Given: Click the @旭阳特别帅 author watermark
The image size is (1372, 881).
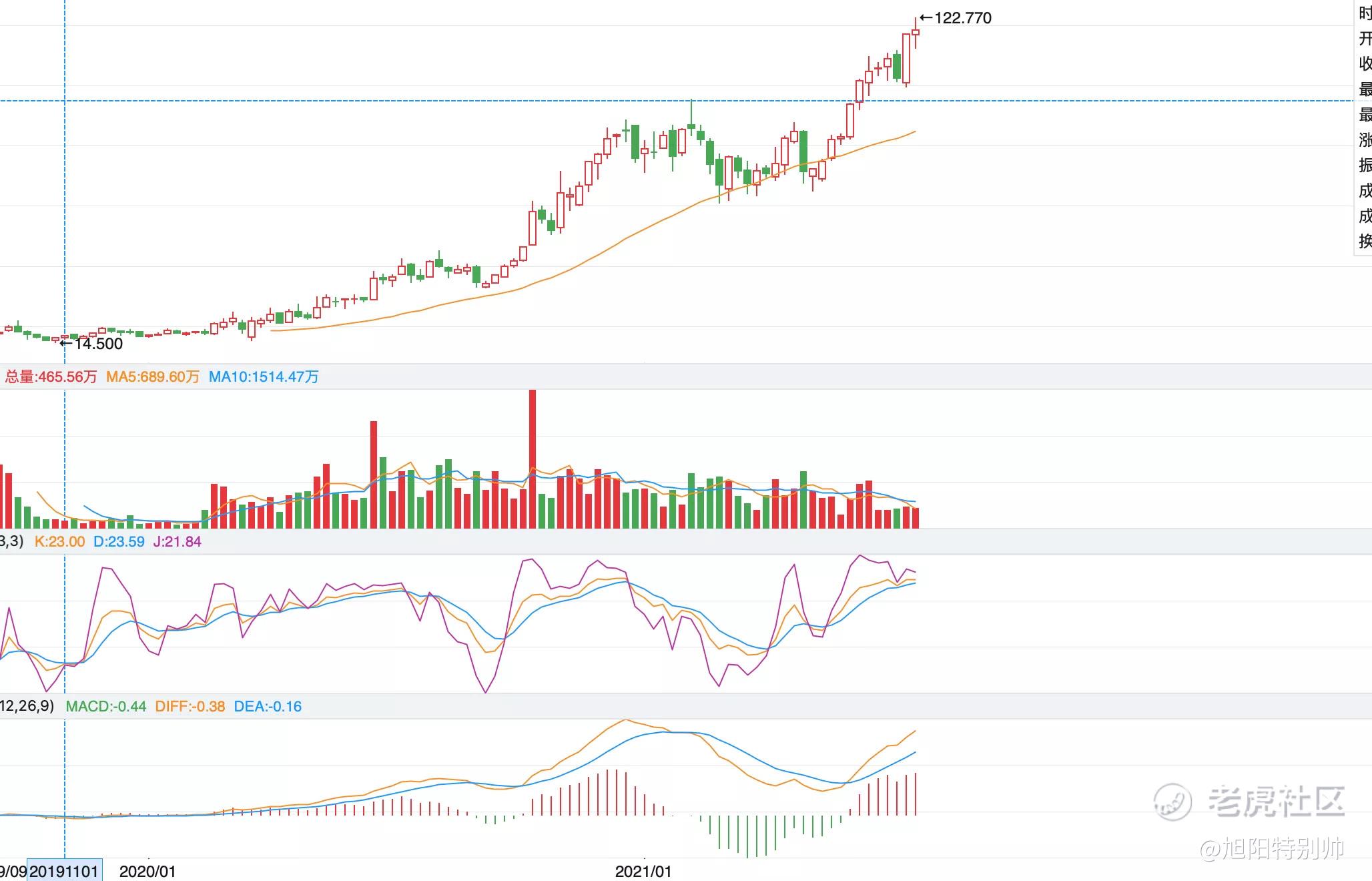Looking at the screenshot, I should (x=1272, y=848).
